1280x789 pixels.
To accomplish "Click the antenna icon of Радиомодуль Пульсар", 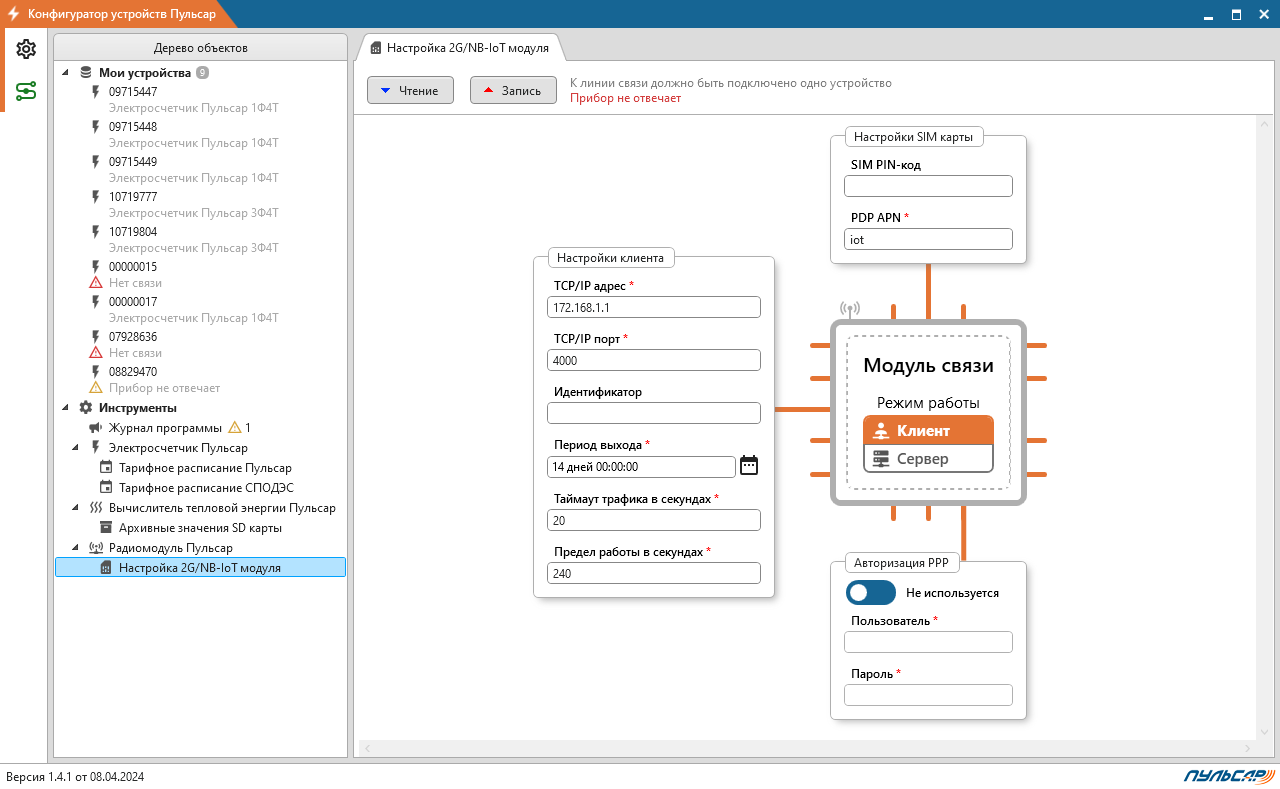I will 96,548.
